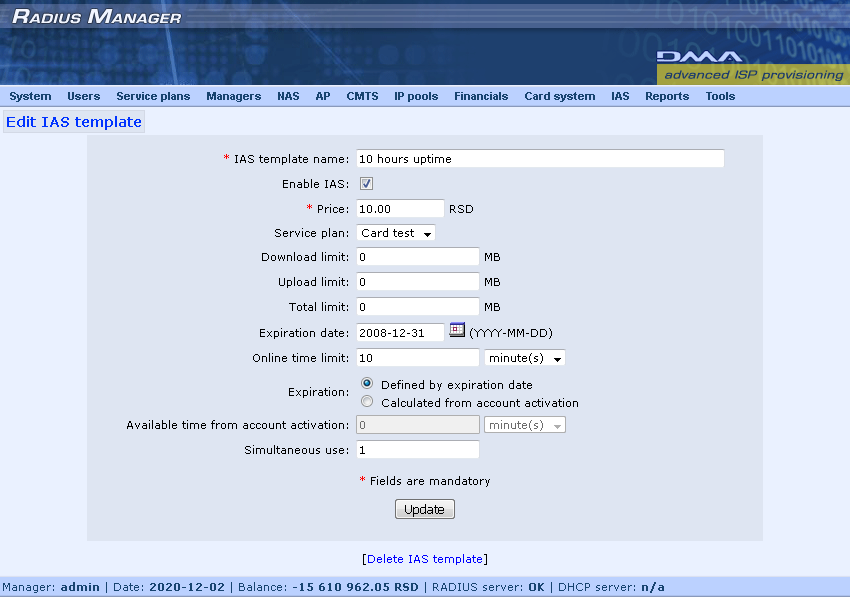Open the CMTS menu
Viewport: 850px width, 597px height.
coord(362,96)
